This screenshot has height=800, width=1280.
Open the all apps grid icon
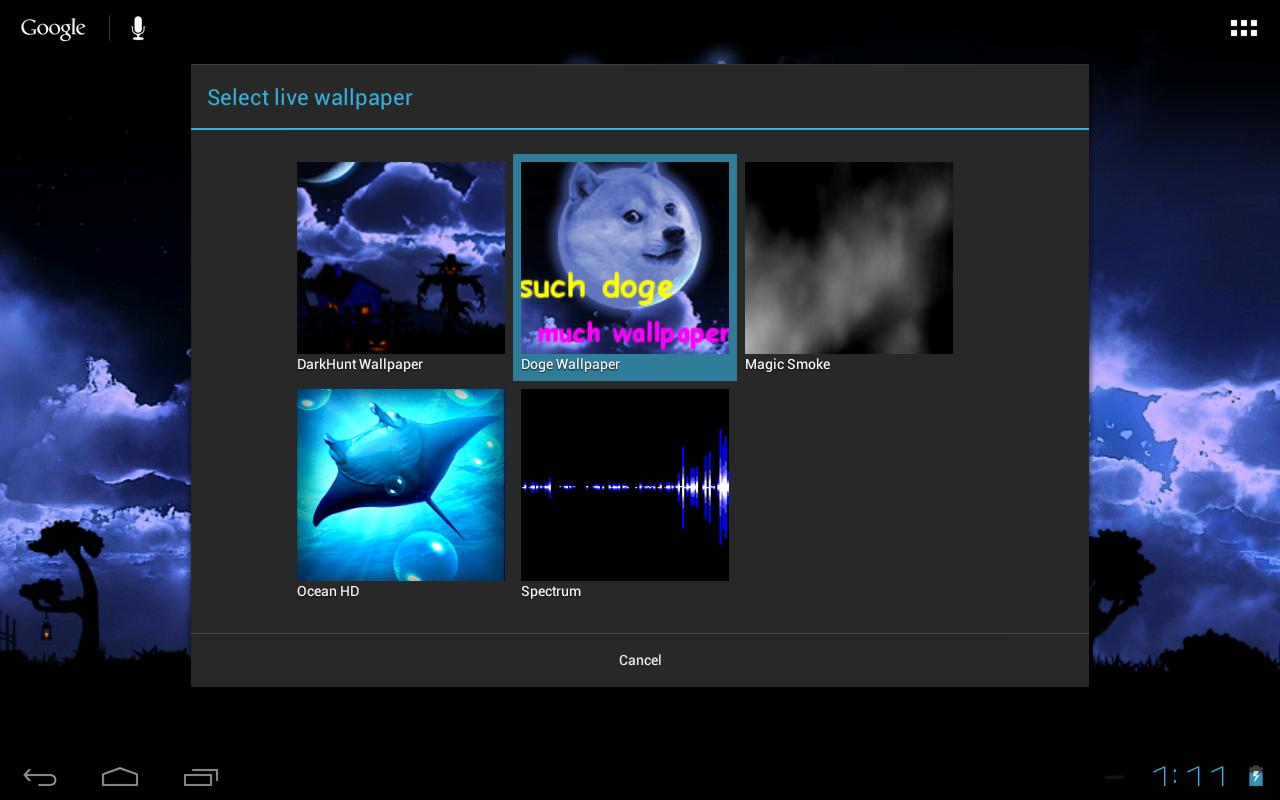click(x=1243, y=28)
